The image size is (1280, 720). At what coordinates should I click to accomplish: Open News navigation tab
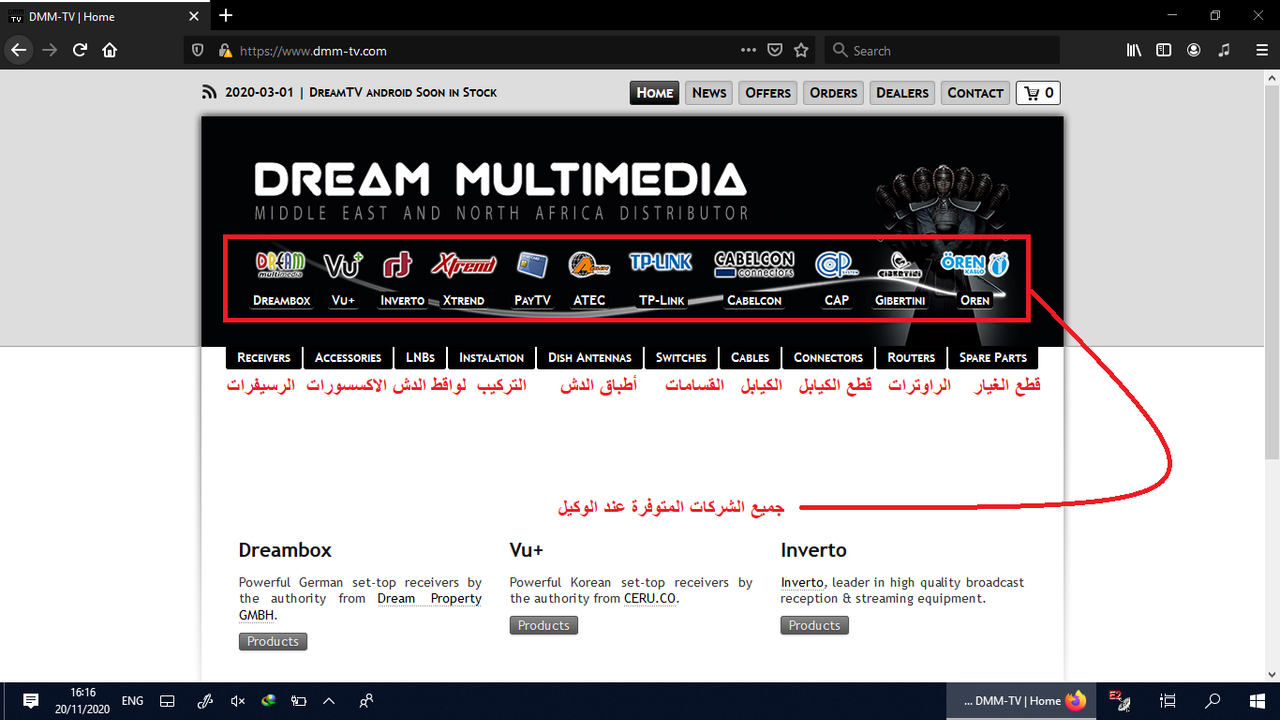[x=709, y=93]
